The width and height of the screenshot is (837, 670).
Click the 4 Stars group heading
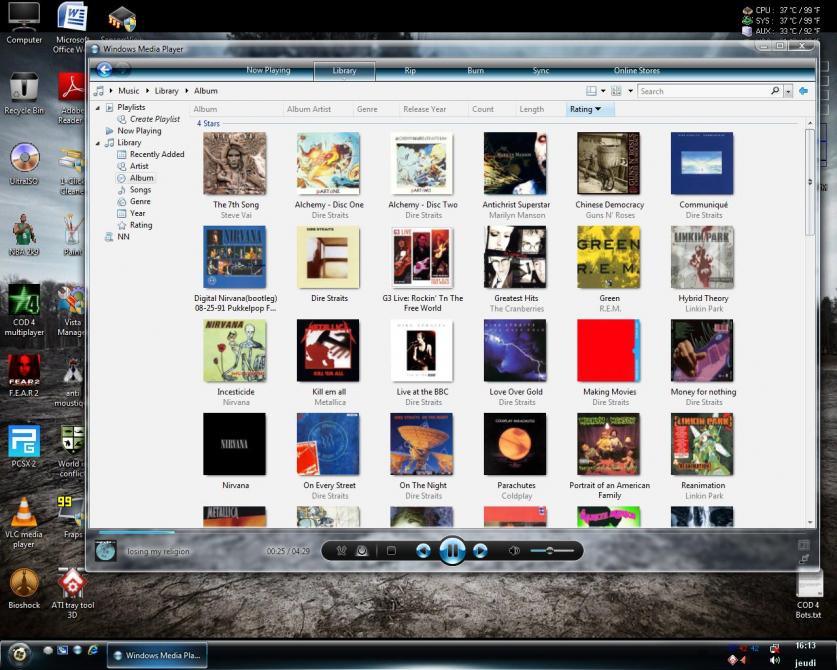tap(208, 123)
